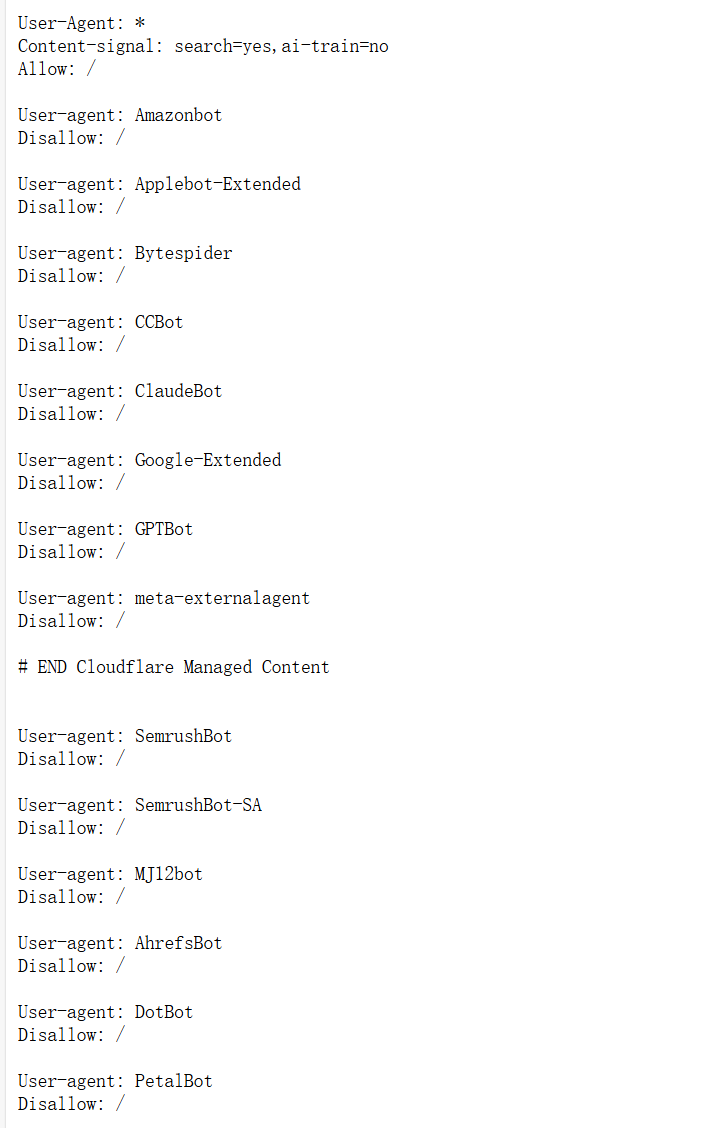Image resolution: width=723 pixels, height=1128 pixels.
Task: Click the CCBot user-agent entry
Action: [159, 322]
